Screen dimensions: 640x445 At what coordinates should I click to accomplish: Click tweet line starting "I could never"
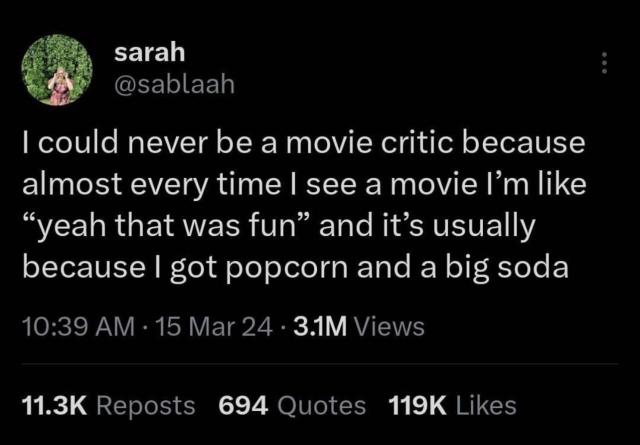click(304, 142)
